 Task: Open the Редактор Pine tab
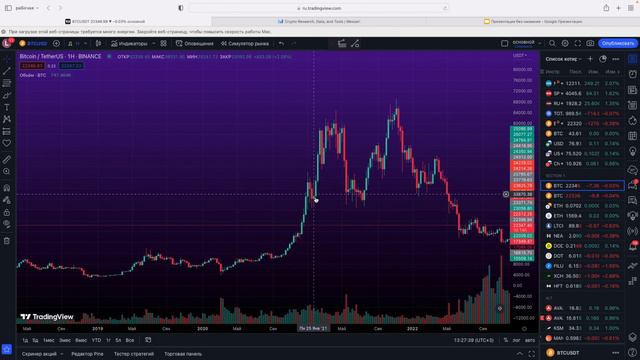(x=87, y=354)
